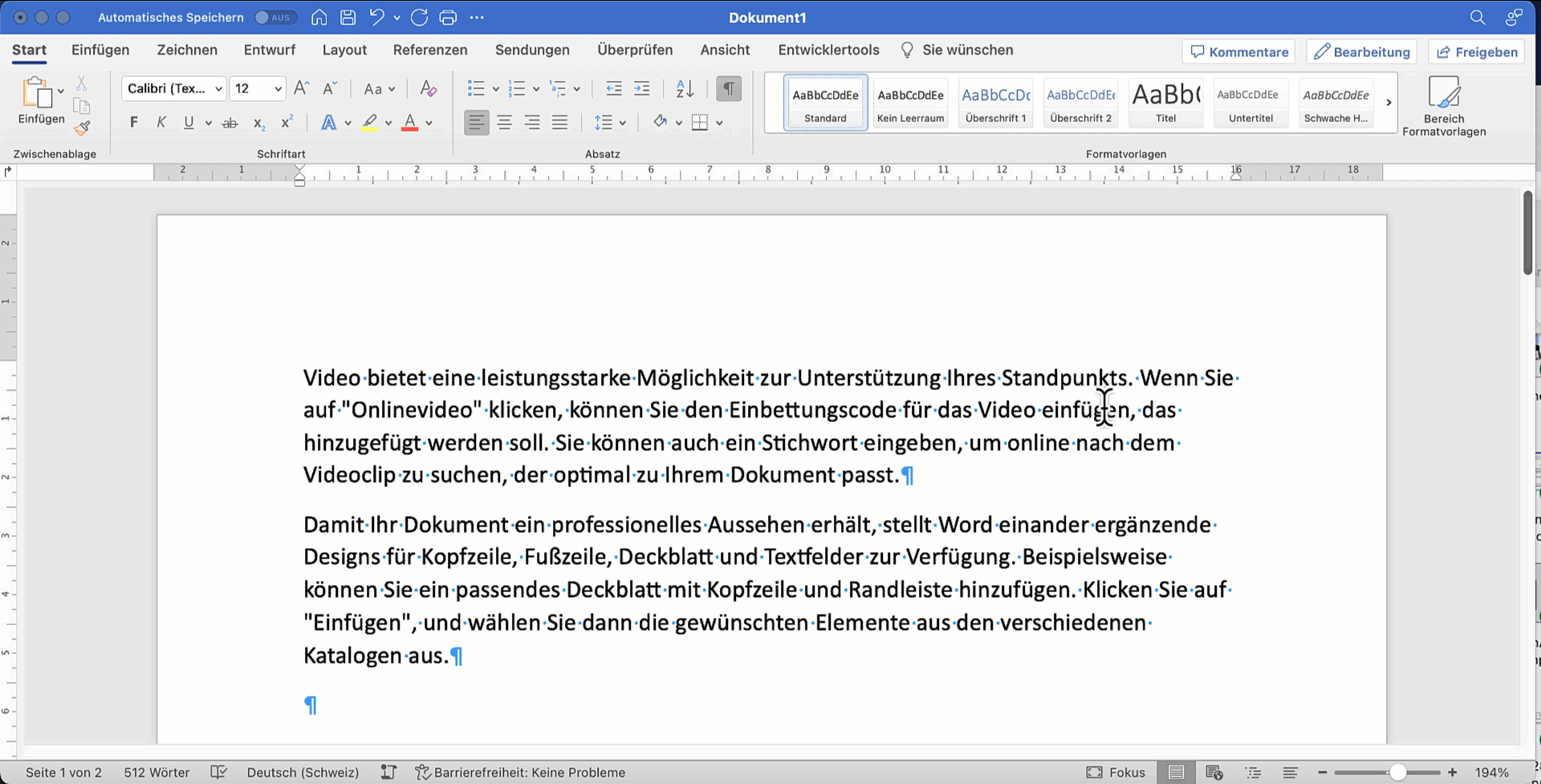Image resolution: width=1541 pixels, height=784 pixels.
Task: Toggle the Automatisches Speichern switch
Action: (x=275, y=18)
